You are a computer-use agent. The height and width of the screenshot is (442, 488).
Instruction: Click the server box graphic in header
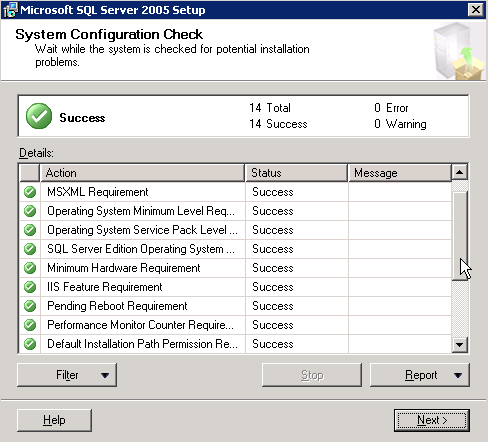click(459, 51)
